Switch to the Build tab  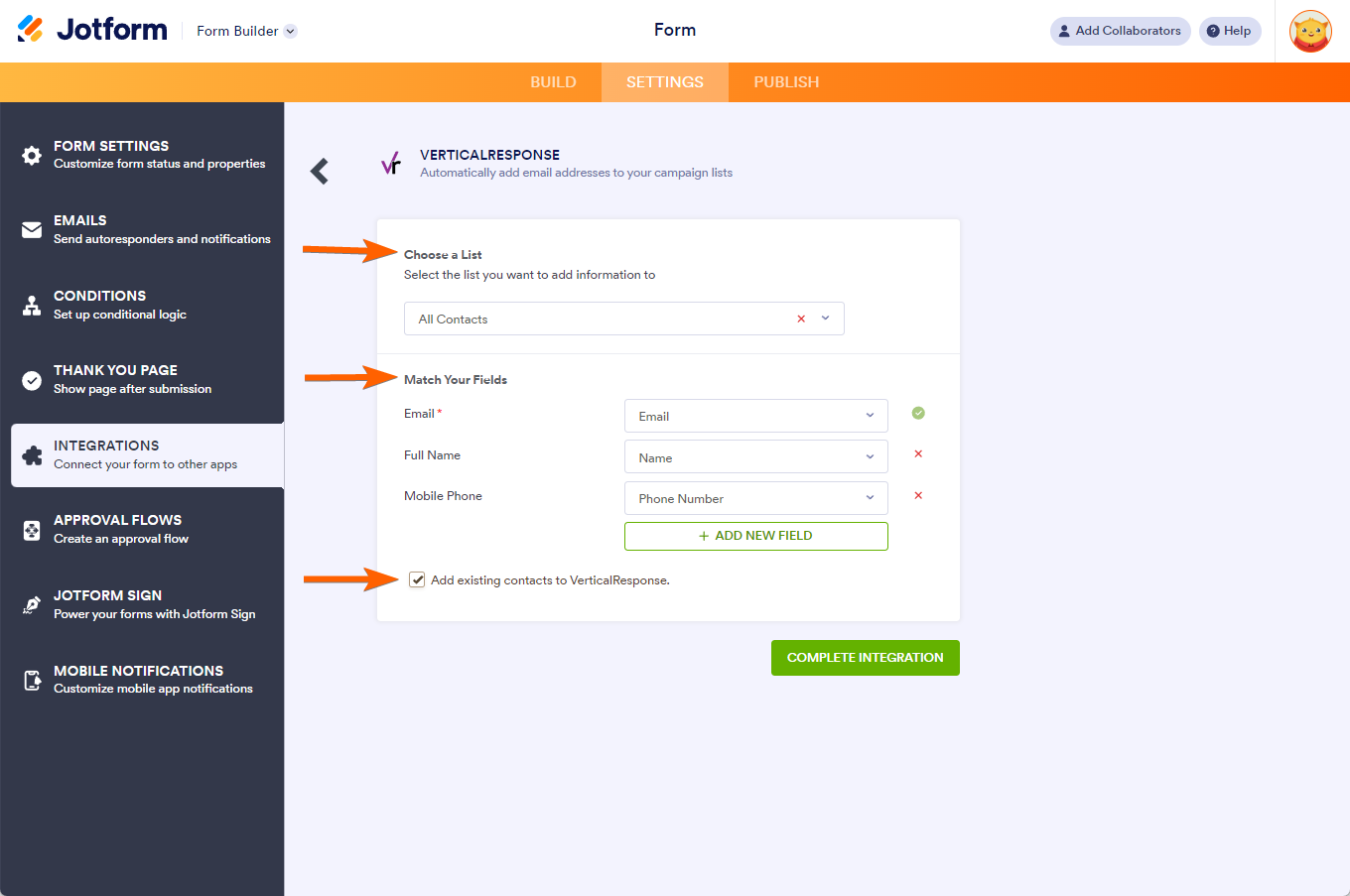click(x=553, y=82)
